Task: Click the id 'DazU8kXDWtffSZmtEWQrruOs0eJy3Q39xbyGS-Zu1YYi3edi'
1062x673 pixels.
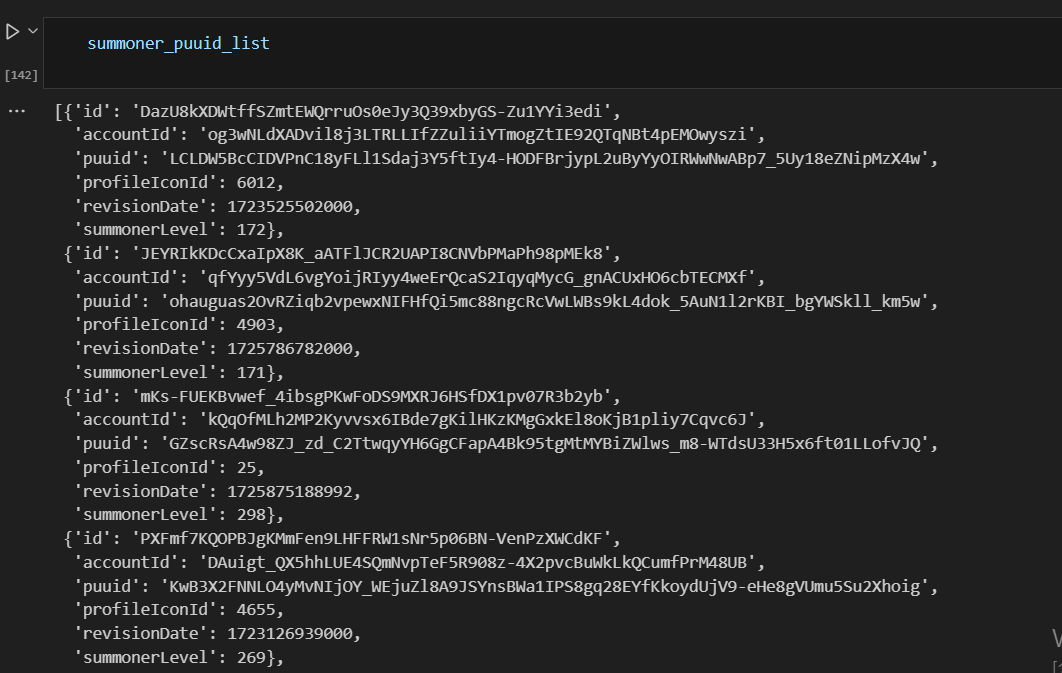Action: (371, 111)
